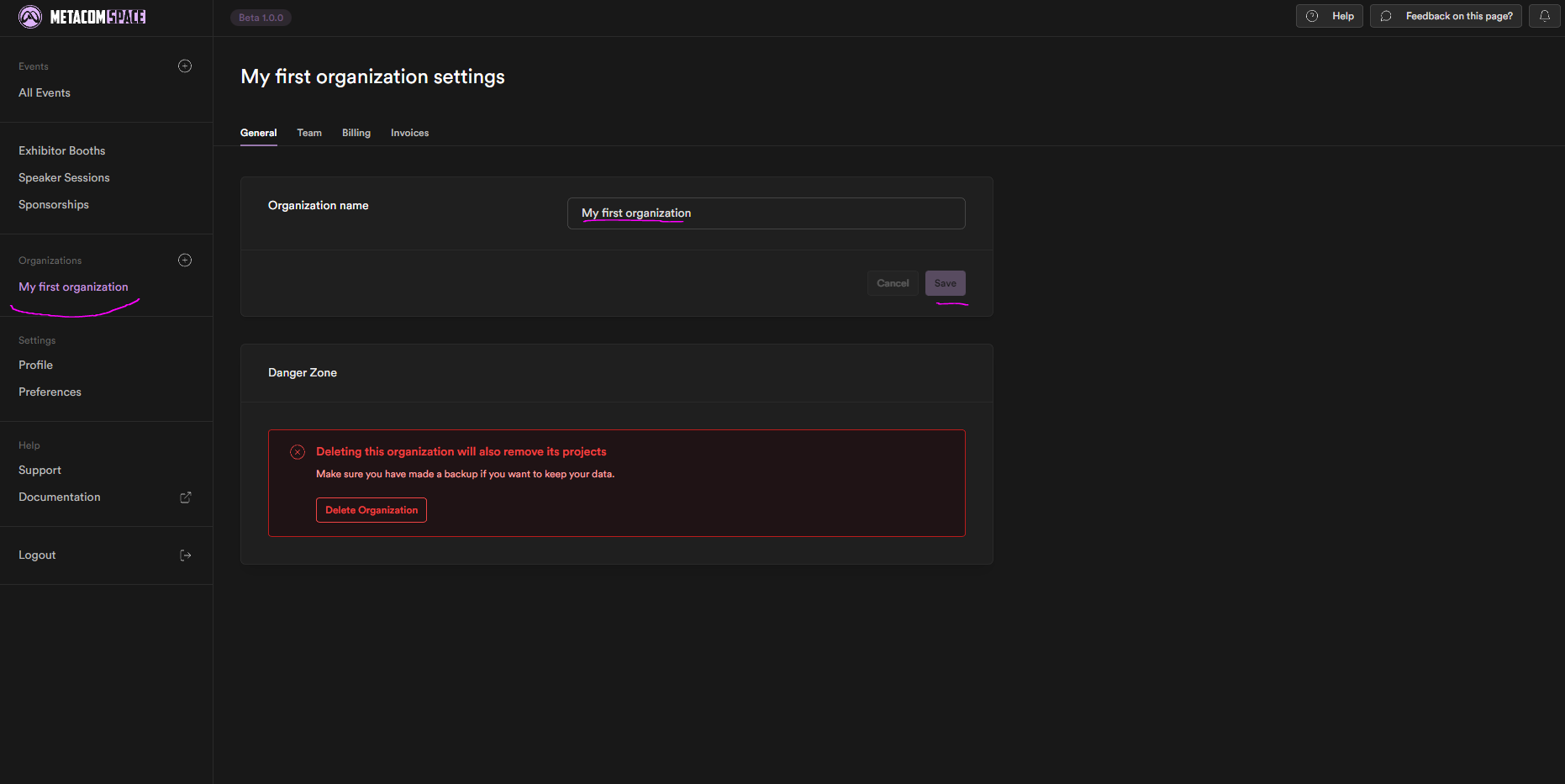Click the Logout exit icon
The height and width of the screenshot is (784, 1565).
point(186,555)
